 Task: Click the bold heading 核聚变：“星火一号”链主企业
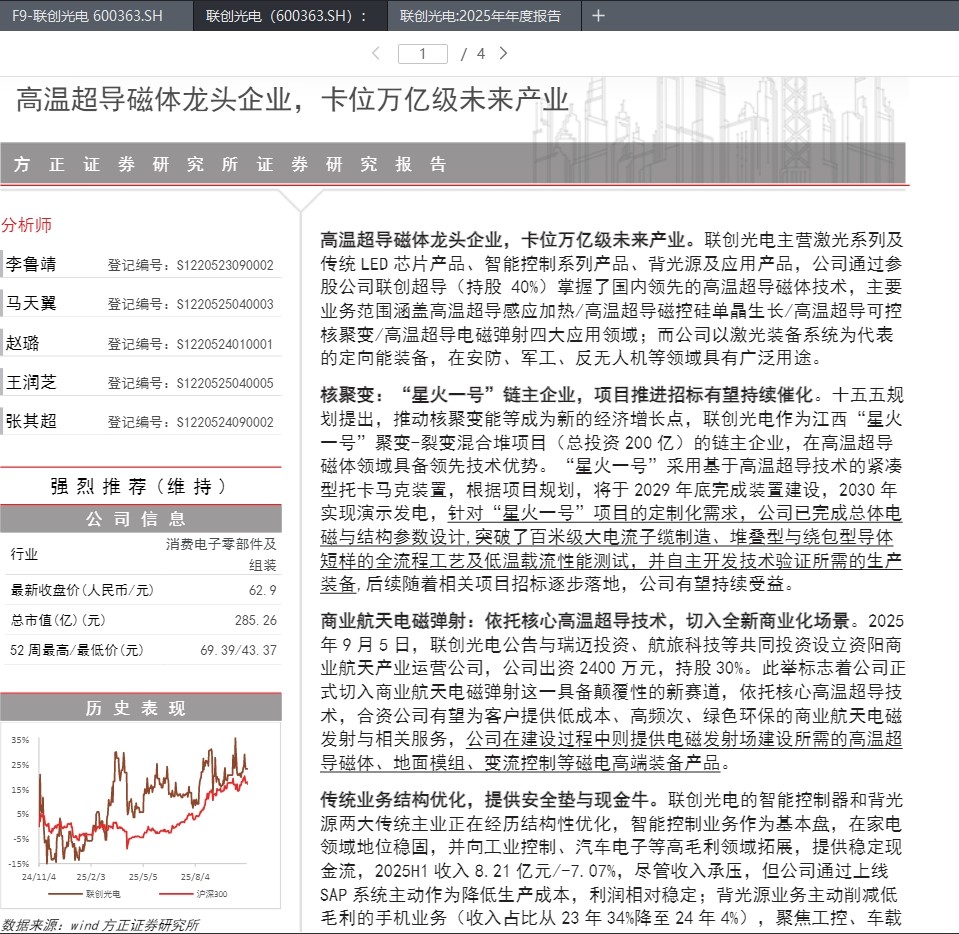(447, 395)
